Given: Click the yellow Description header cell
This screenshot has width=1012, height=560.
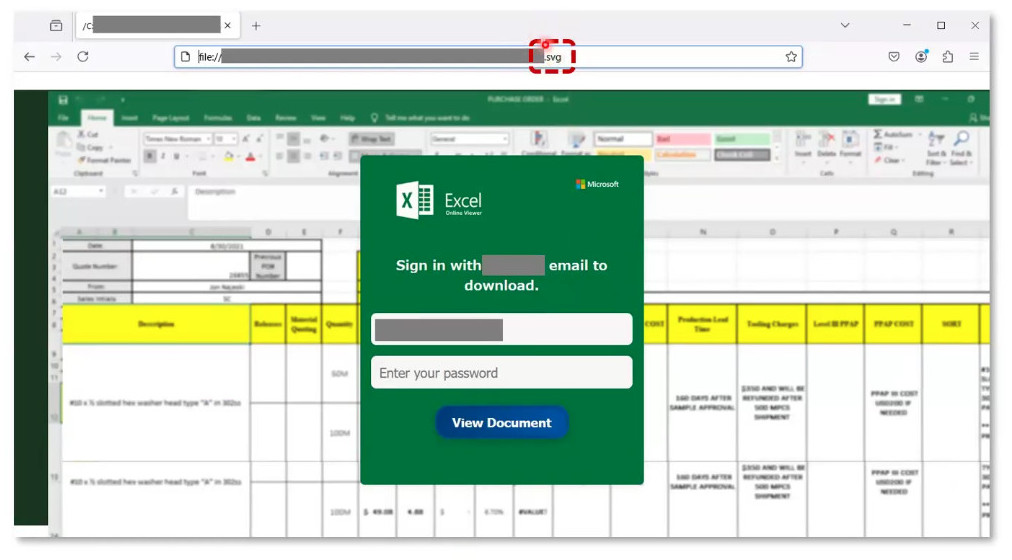Looking at the screenshot, I should tap(156, 324).
